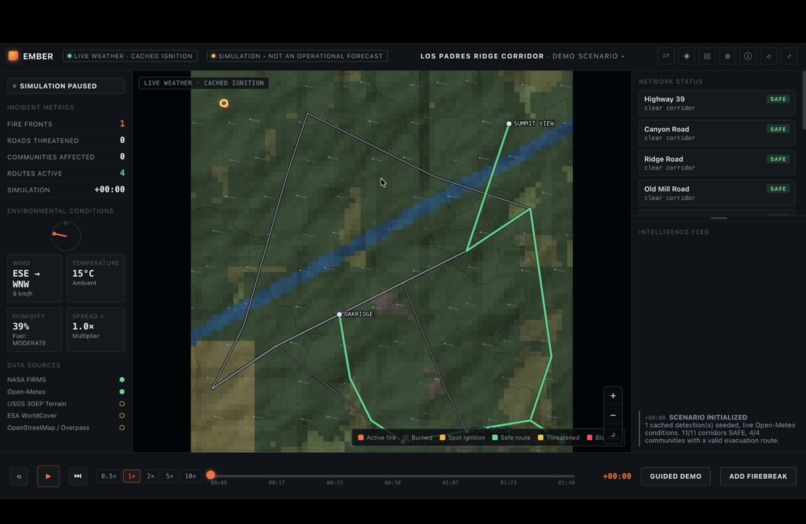The width and height of the screenshot is (806, 524).
Task: Click the Simulation Not An Operational Forecast badge
Action: [x=298, y=56]
